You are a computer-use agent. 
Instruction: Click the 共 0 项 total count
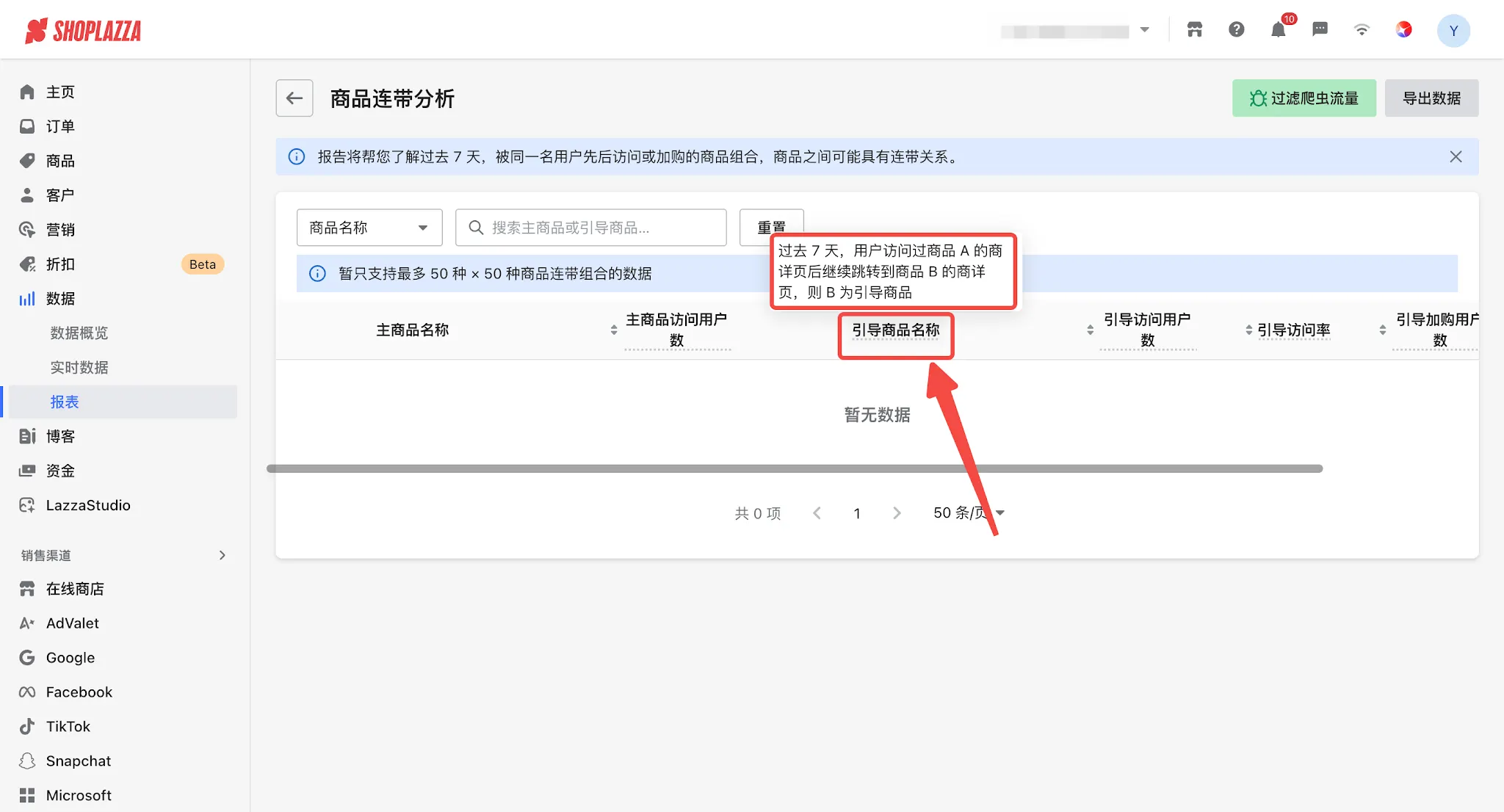[x=758, y=513]
